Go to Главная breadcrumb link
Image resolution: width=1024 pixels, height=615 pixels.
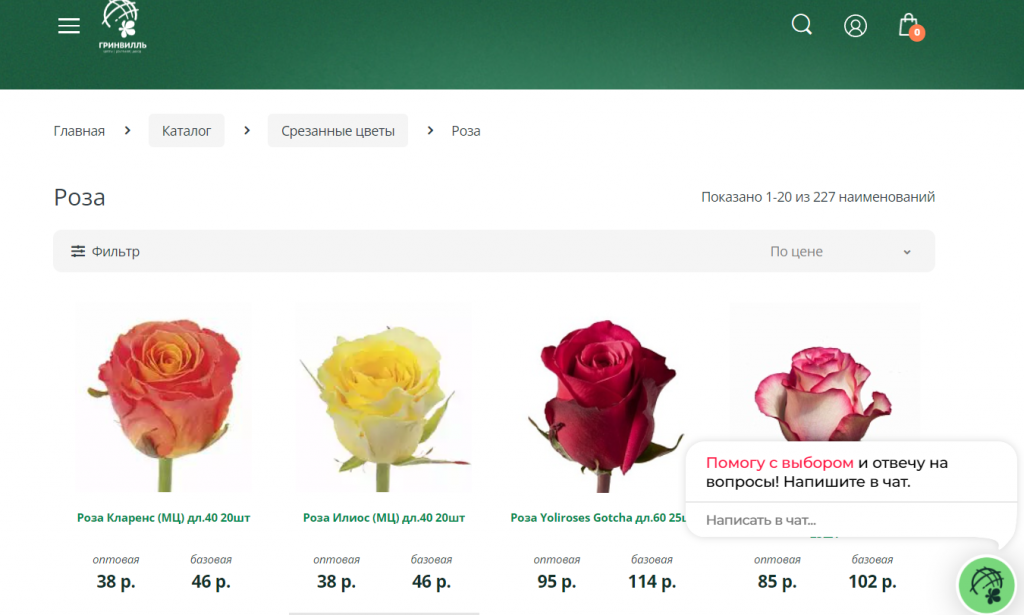(x=79, y=131)
